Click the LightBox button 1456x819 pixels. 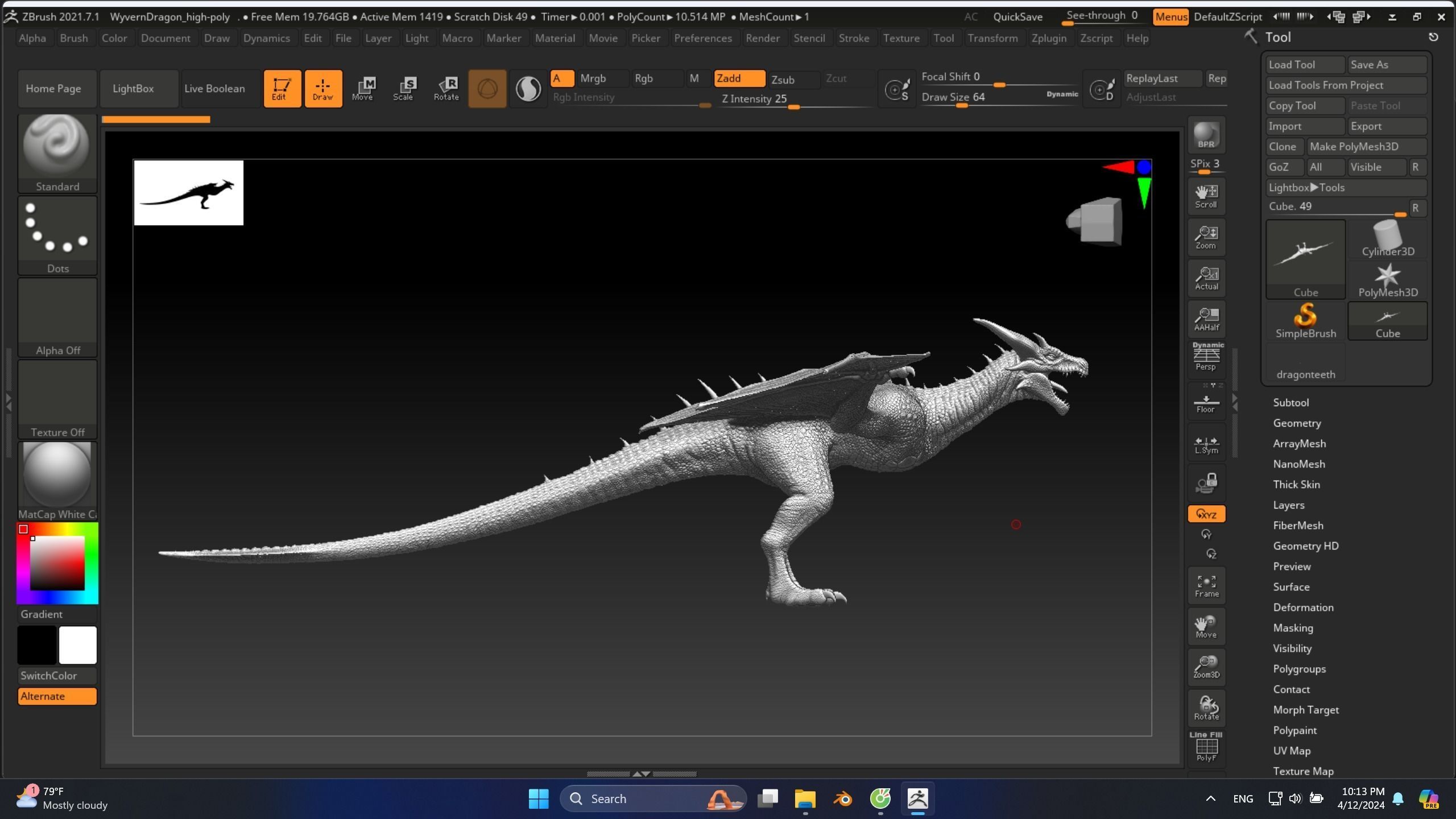click(x=139, y=89)
